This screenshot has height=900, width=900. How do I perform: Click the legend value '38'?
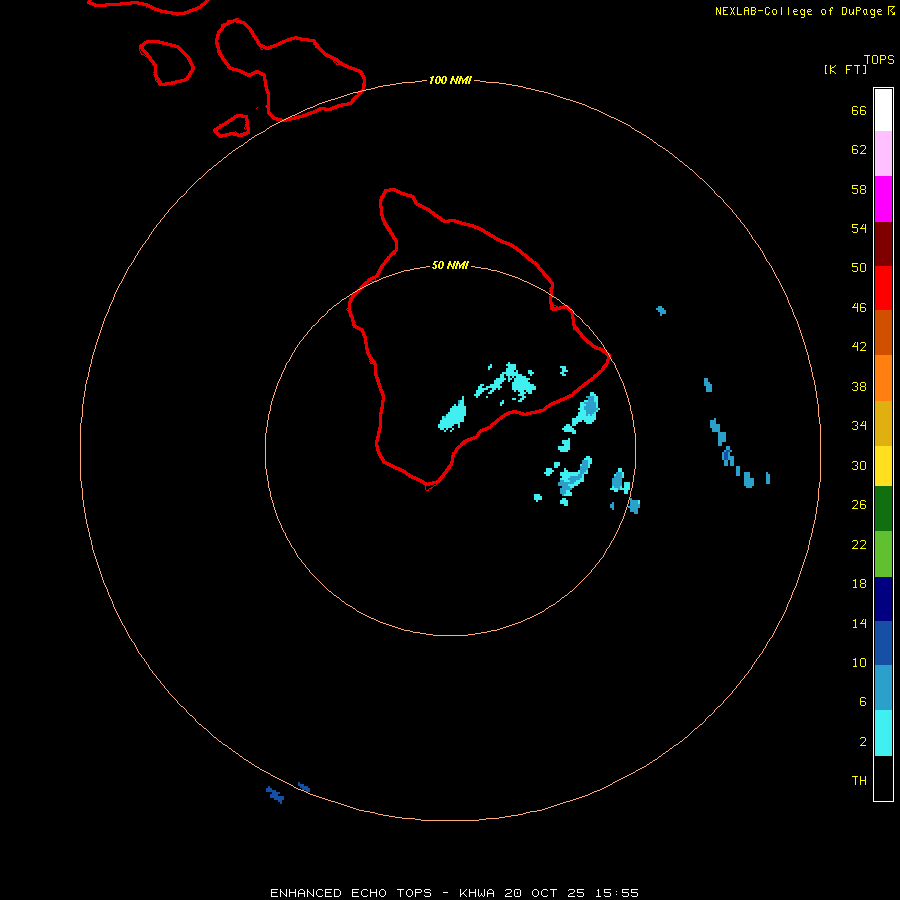point(859,387)
